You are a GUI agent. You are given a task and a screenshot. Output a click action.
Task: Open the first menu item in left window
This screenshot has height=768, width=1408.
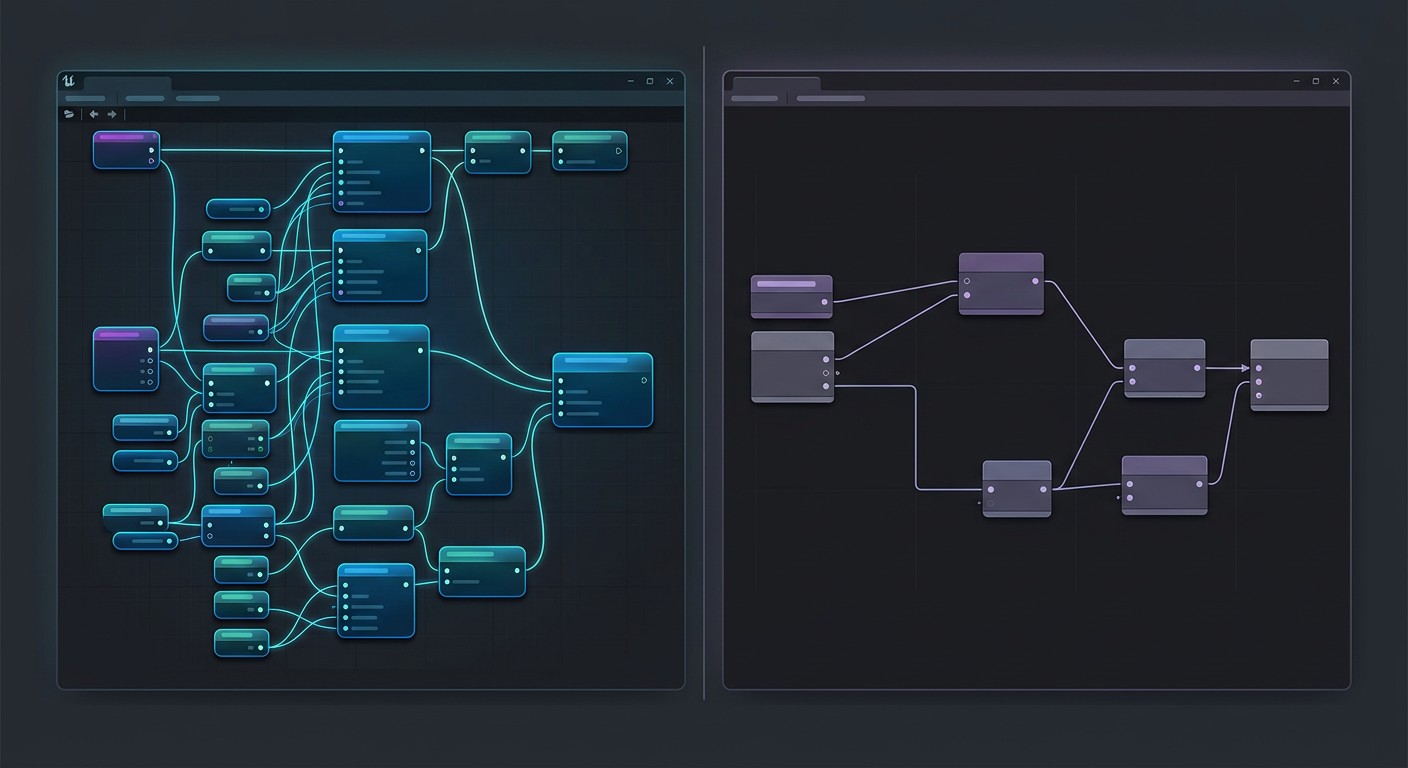(85, 98)
